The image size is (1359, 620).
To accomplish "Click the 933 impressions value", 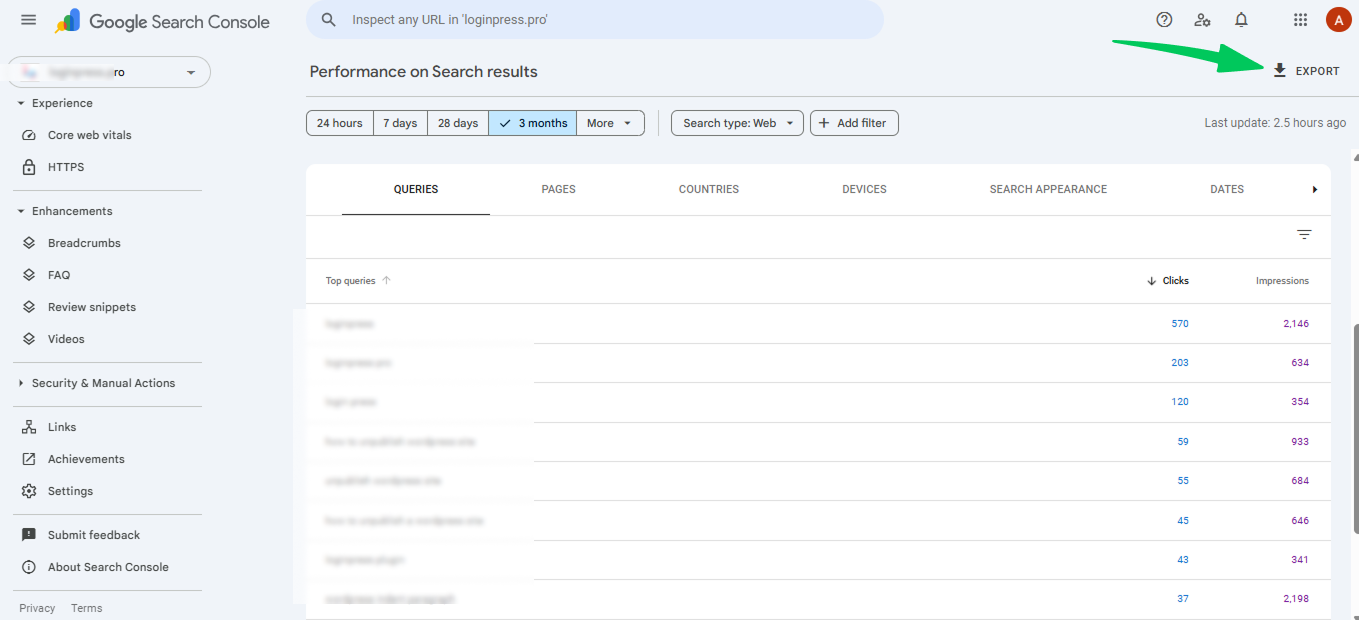I will coord(1300,441).
